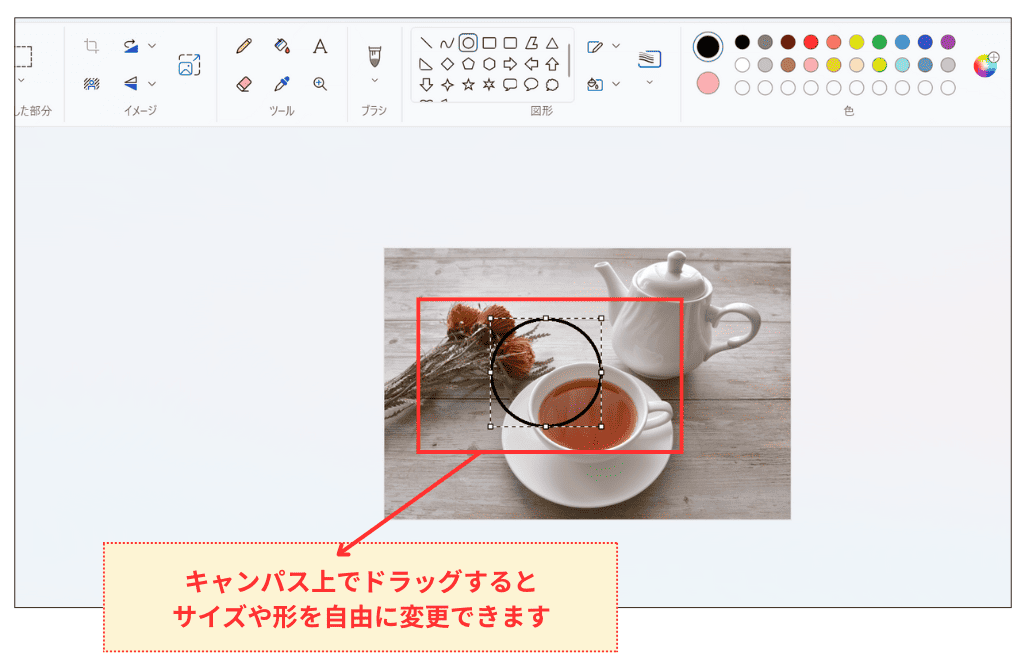Select the straight Line shape
Image resolution: width=1024 pixels, height=669 pixels.
pyautogui.click(x=426, y=43)
